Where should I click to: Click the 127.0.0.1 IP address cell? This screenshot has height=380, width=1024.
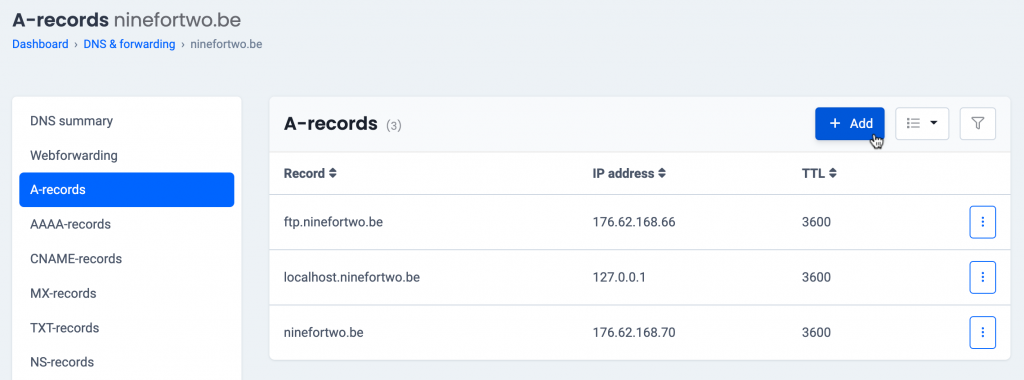(x=619, y=277)
